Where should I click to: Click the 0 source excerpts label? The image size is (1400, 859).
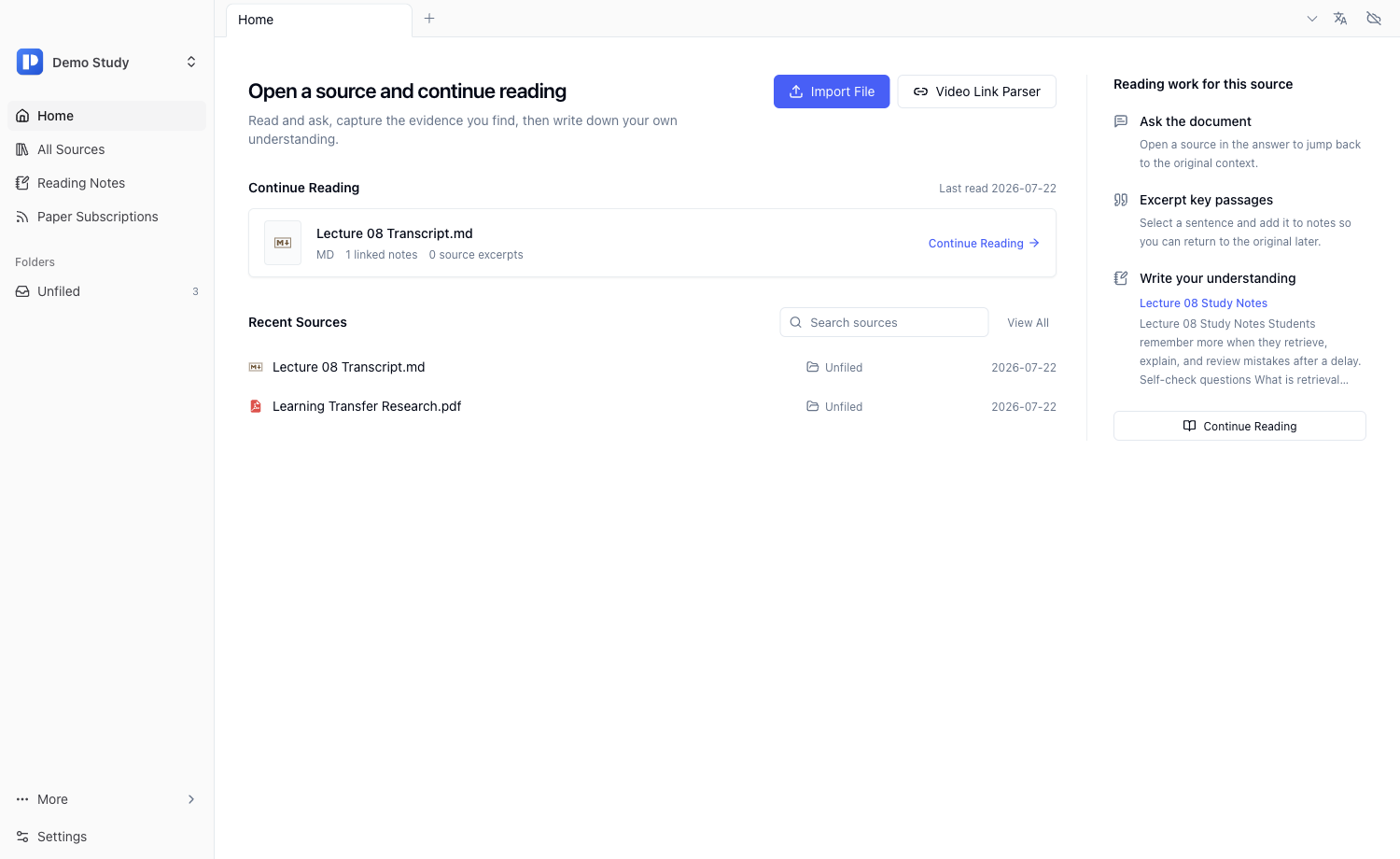pyautogui.click(x=476, y=255)
